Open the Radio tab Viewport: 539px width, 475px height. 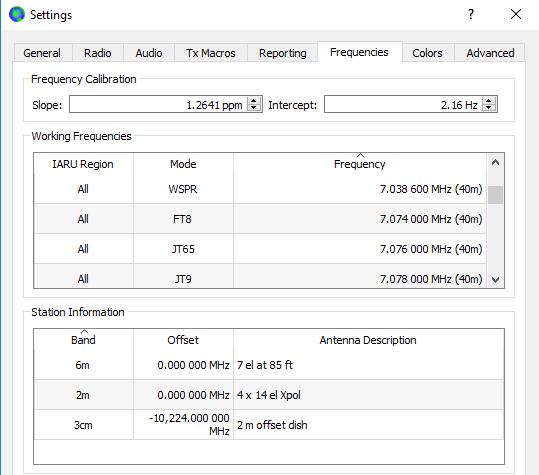coord(98,53)
